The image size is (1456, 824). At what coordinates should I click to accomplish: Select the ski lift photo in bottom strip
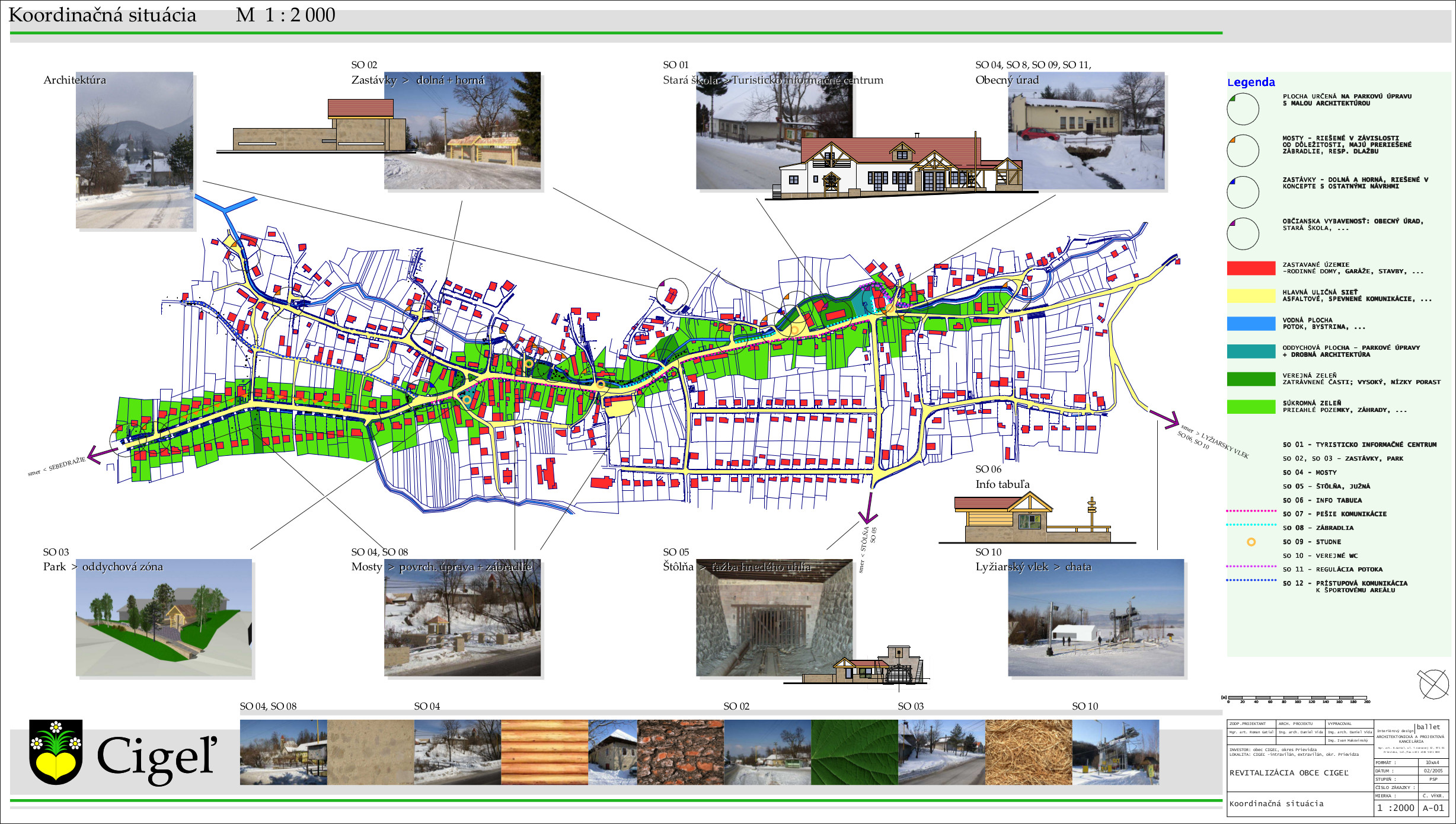(x=1116, y=752)
